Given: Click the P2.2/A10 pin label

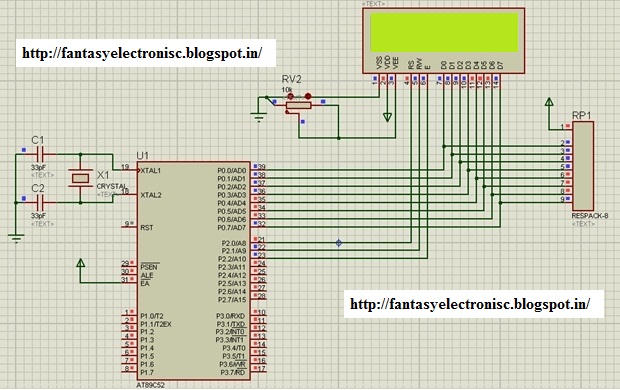Looking at the screenshot, I should tap(232, 259).
